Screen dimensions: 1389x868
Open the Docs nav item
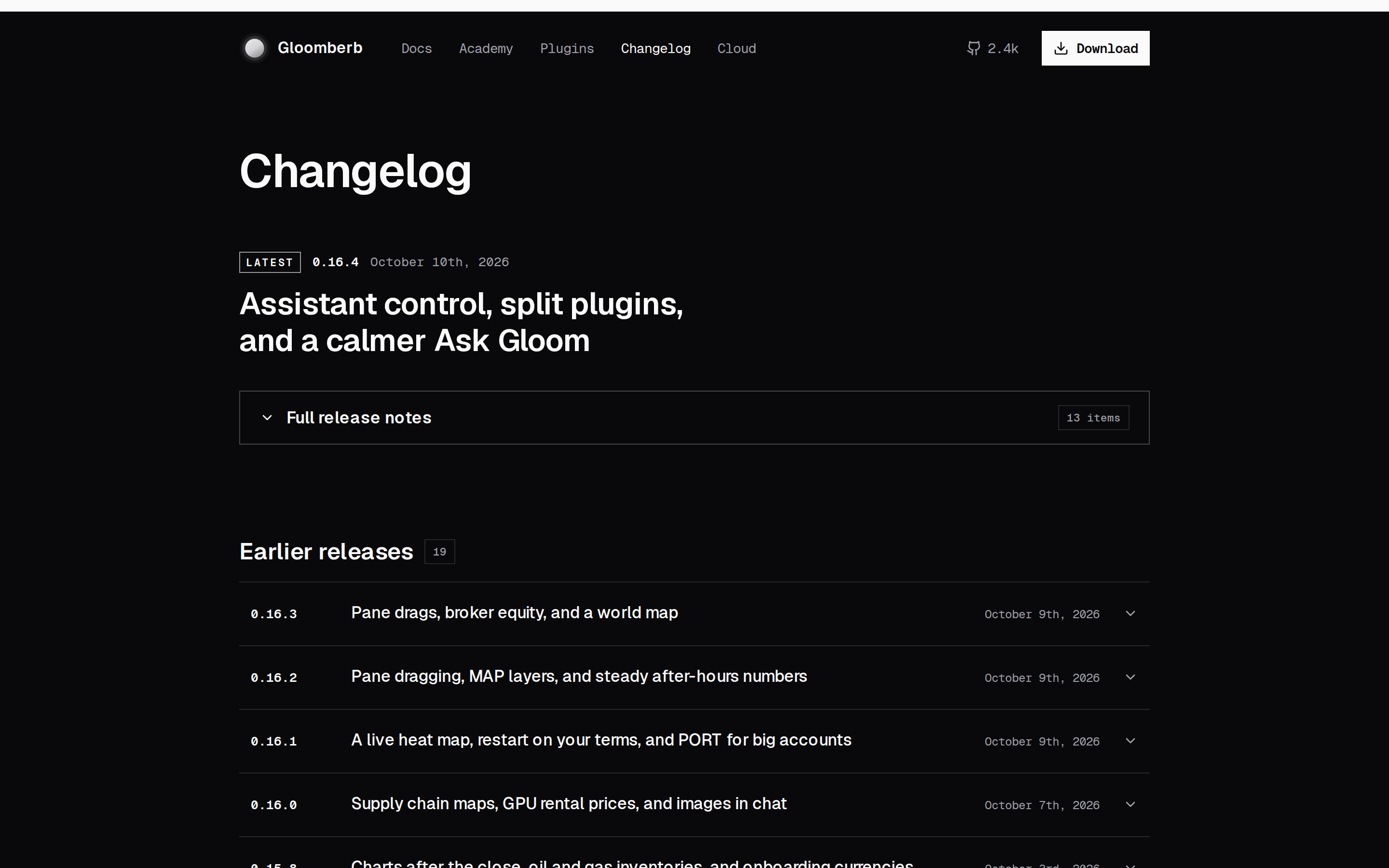416,48
